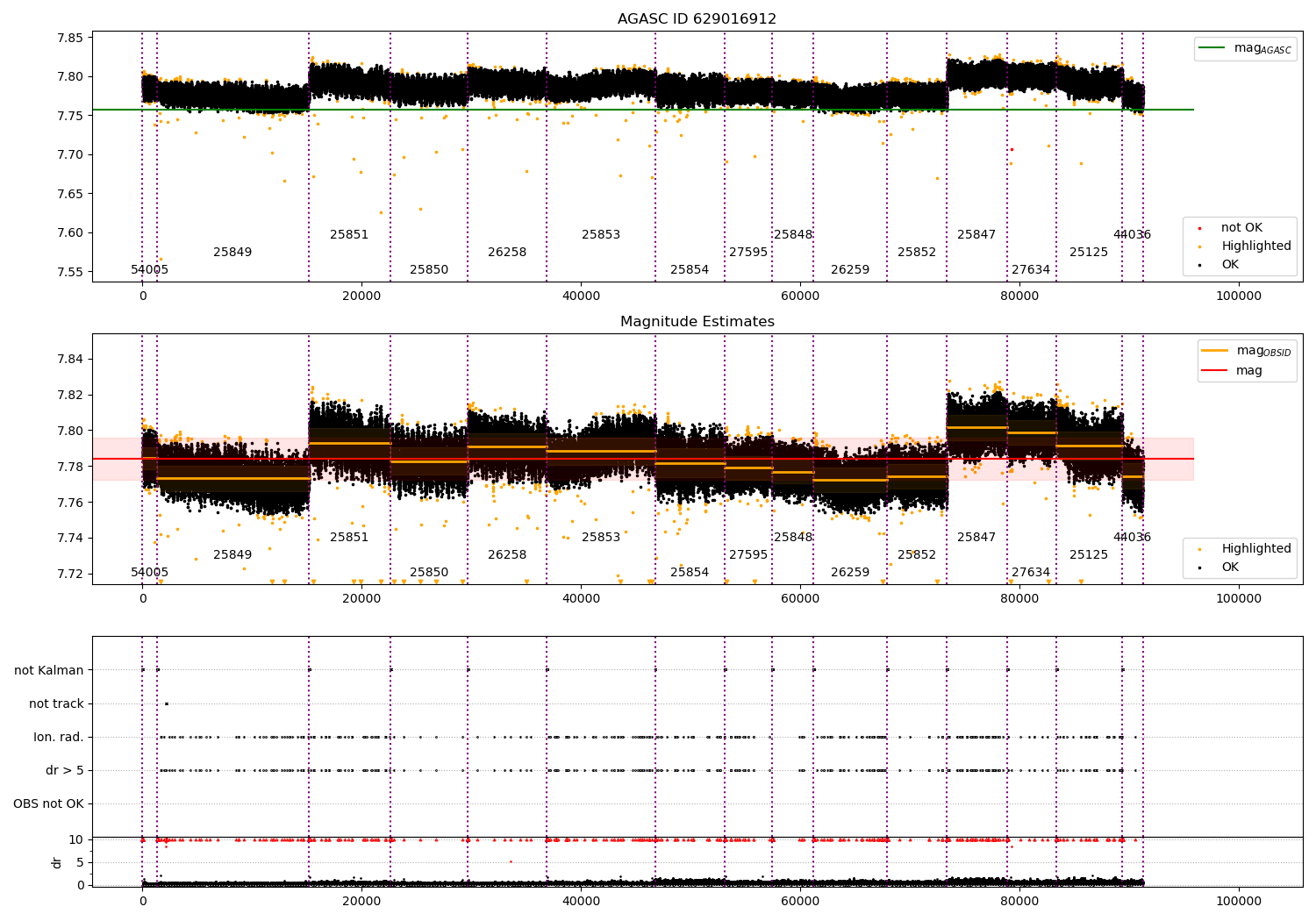
Task: Select the green mag AGASC legend entry
Action: click(x=1246, y=48)
